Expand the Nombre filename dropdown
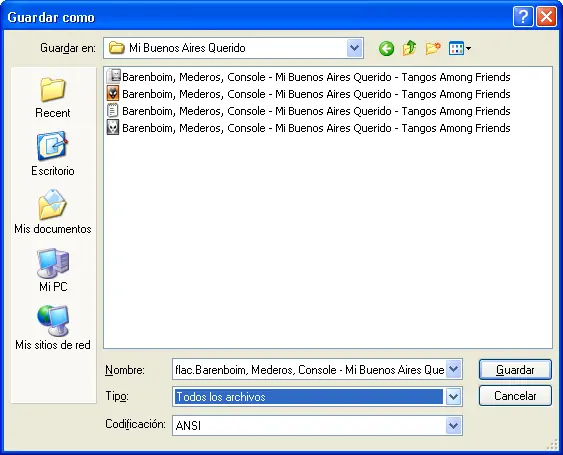Image resolution: width=563 pixels, height=455 pixels. (x=453, y=369)
